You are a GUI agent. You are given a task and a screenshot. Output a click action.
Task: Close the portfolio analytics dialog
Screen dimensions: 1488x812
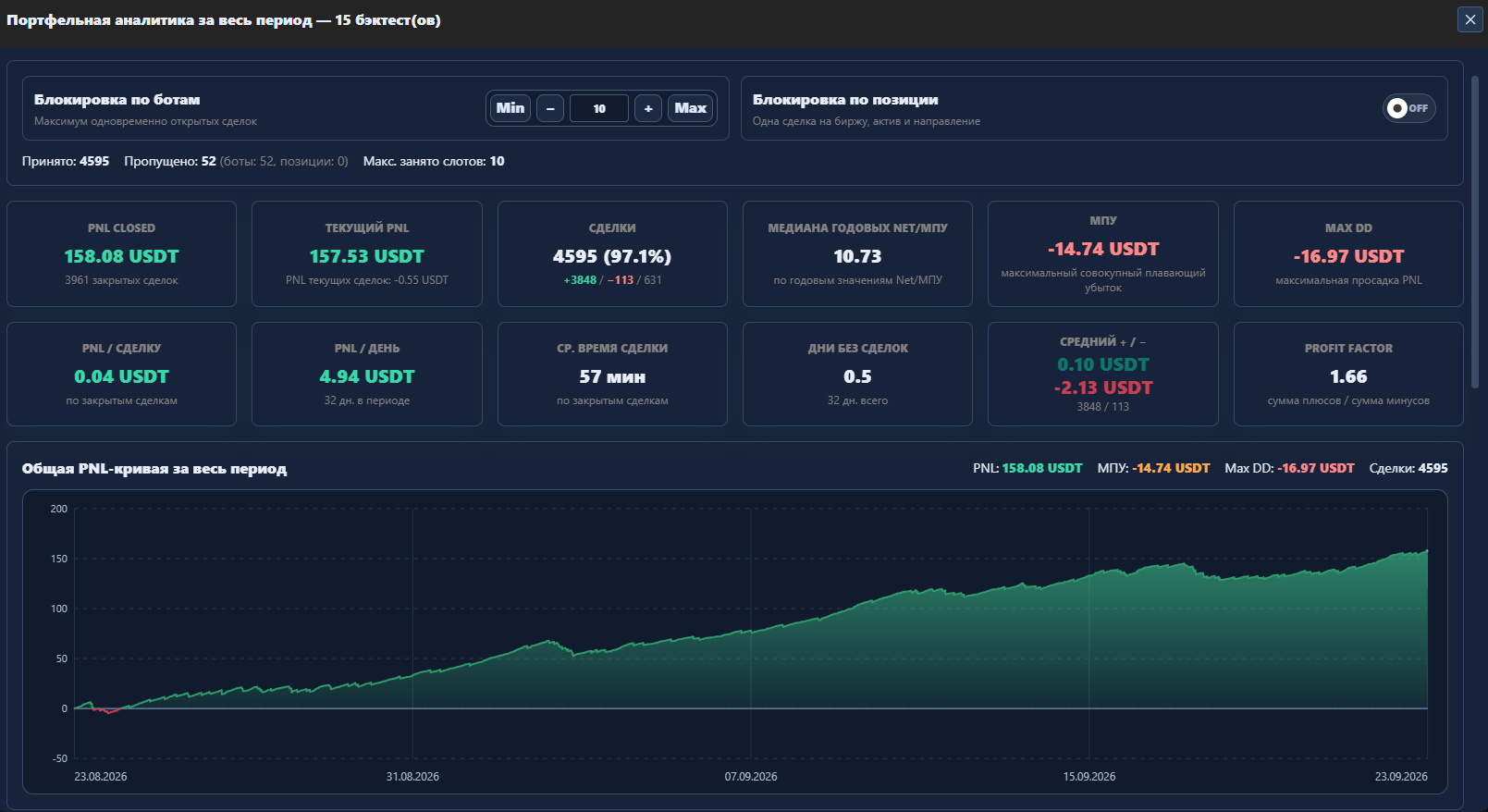pos(1470,19)
